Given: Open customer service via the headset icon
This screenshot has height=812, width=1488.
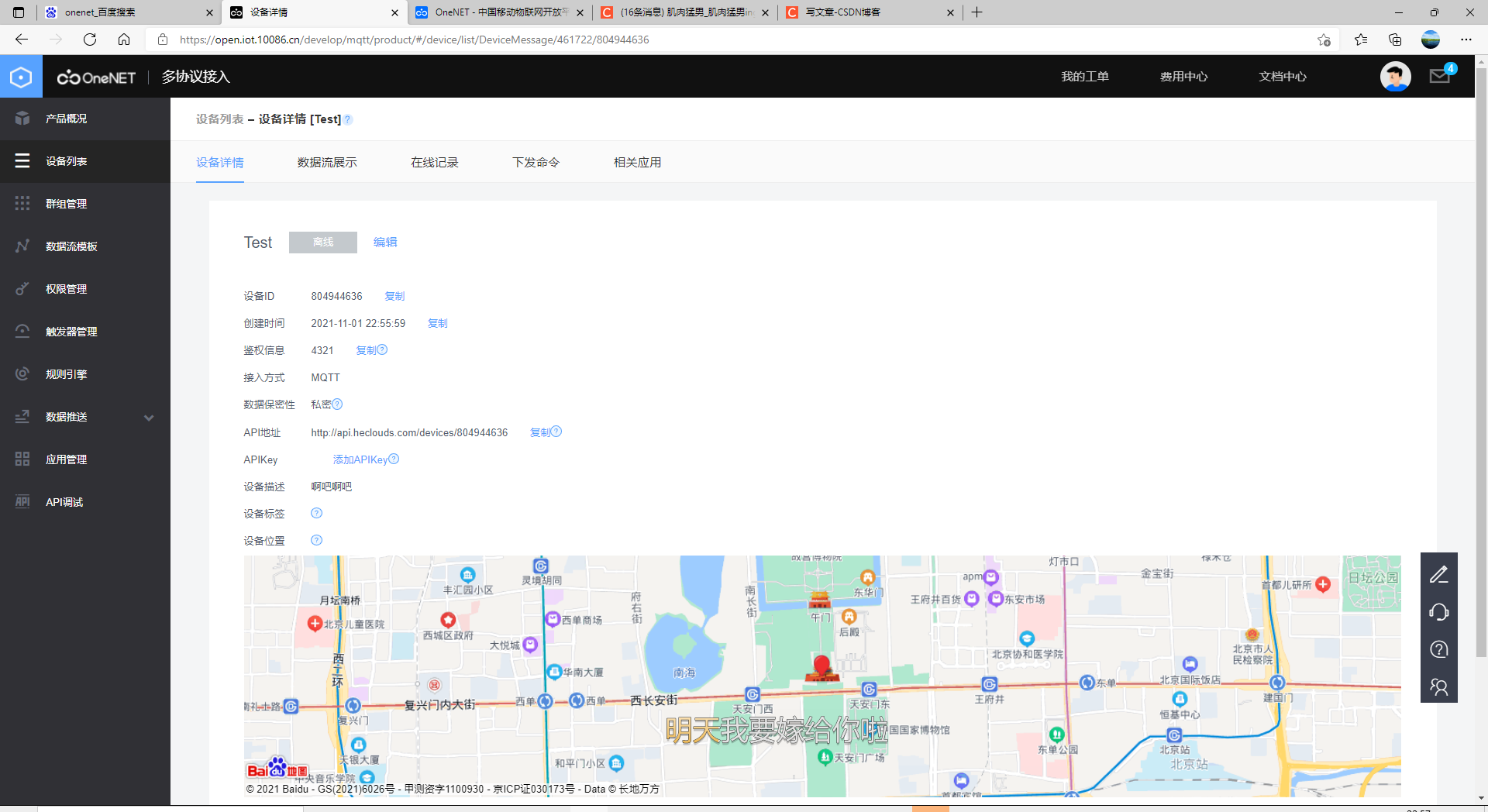Looking at the screenshot, I should pyautogui.click(x=1438, y=611).
